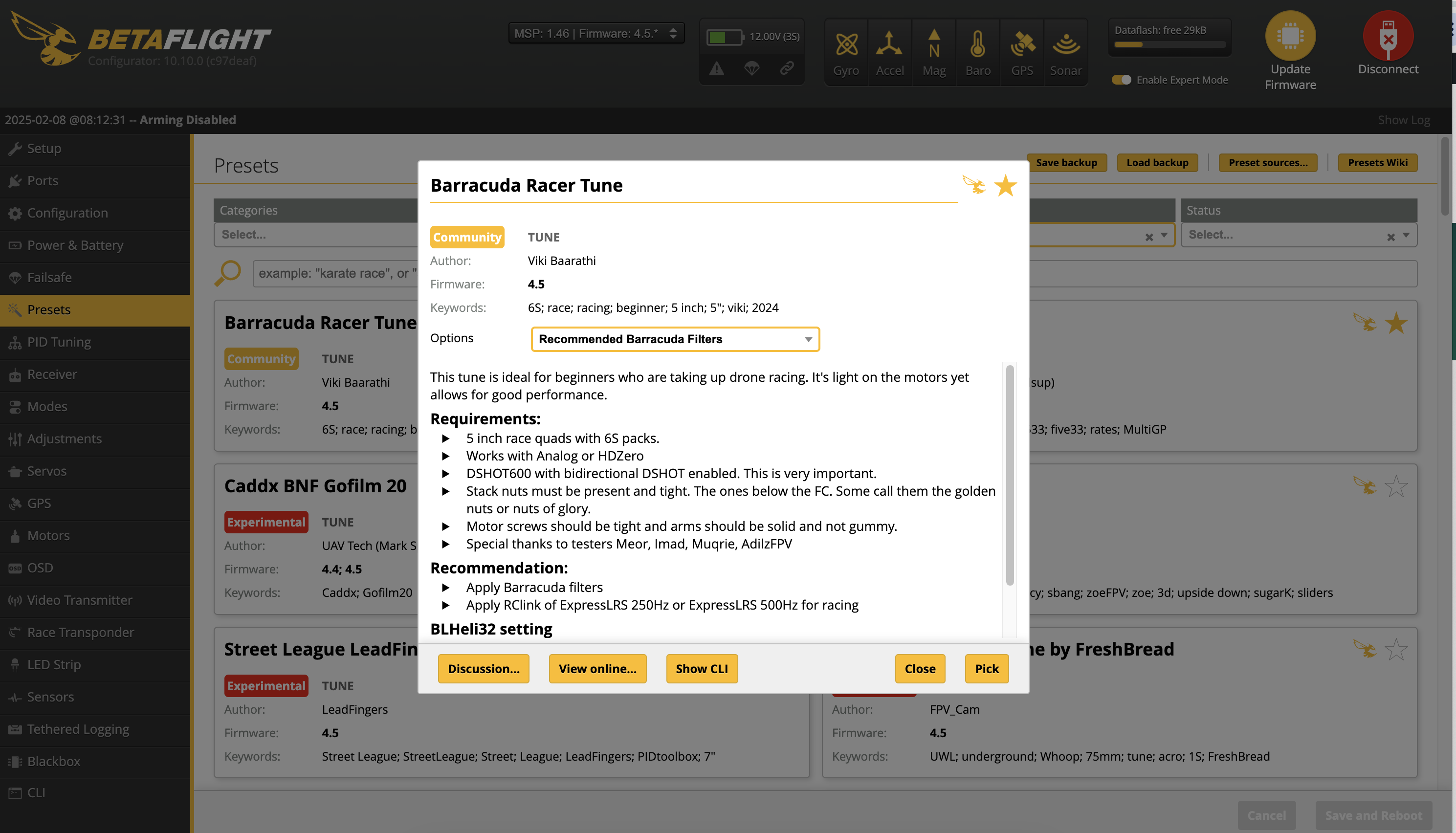Click the search magnifier icon in Presets

tap(228, 273)
